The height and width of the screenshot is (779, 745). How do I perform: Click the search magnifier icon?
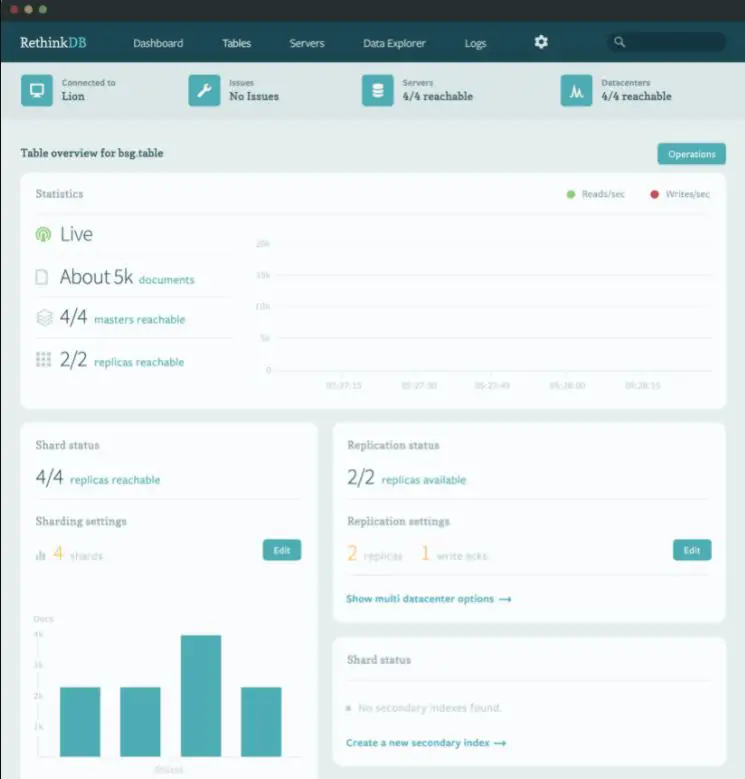tap(619, 42)
